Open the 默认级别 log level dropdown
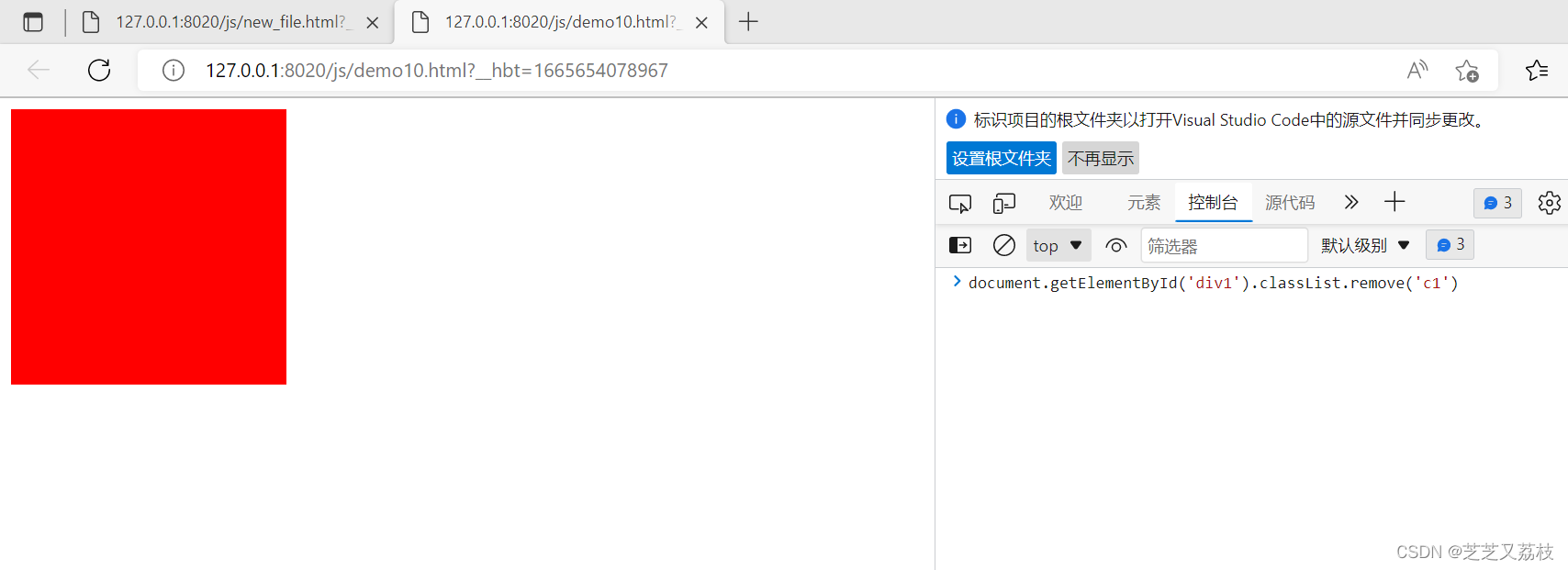Image resolution: width=1568 pixels, height=570 pixels. (1365, 245)
